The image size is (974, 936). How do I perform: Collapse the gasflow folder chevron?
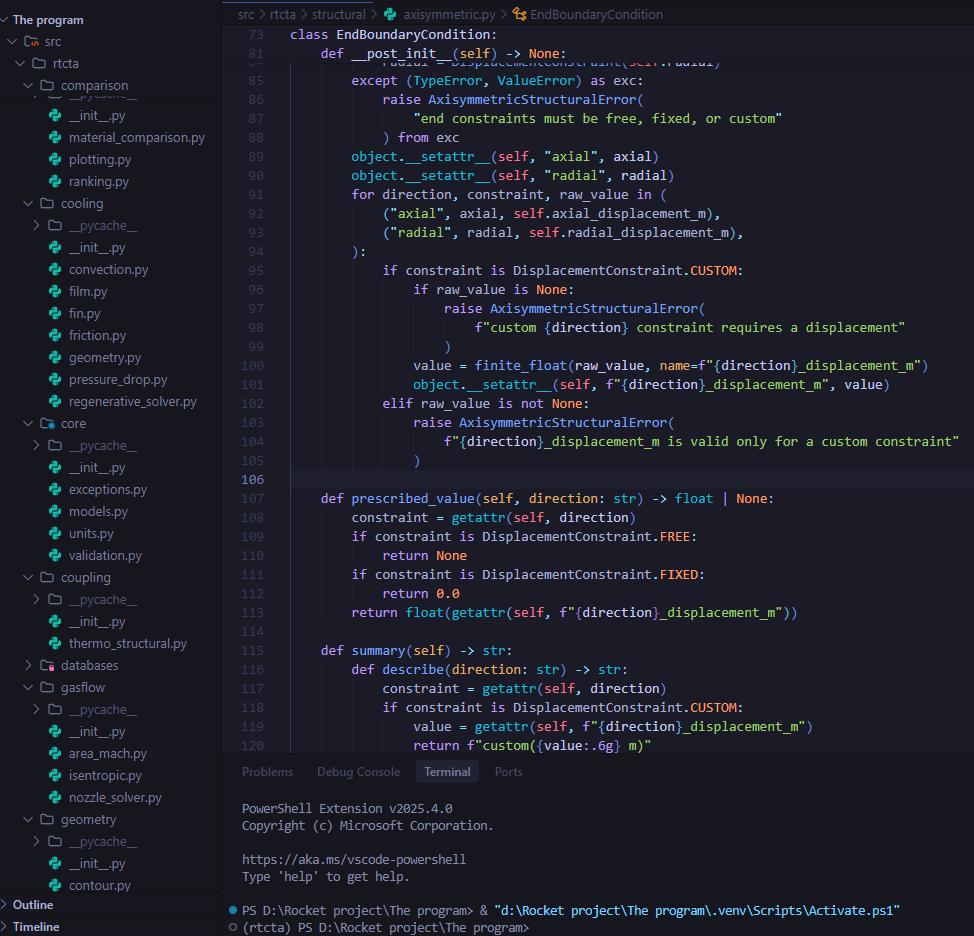pos(28,688)
